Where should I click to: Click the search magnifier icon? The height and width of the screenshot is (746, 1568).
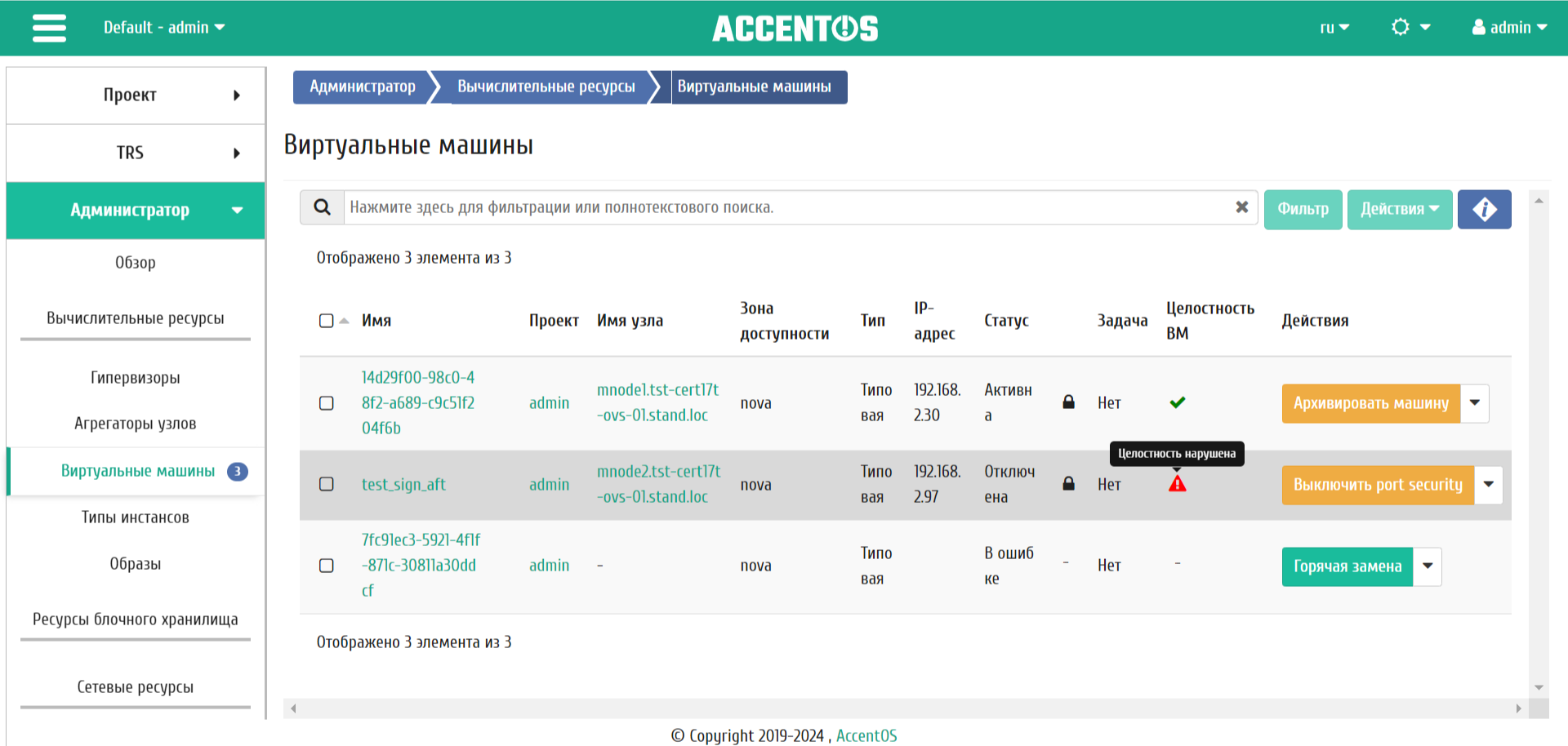(322, 207)
